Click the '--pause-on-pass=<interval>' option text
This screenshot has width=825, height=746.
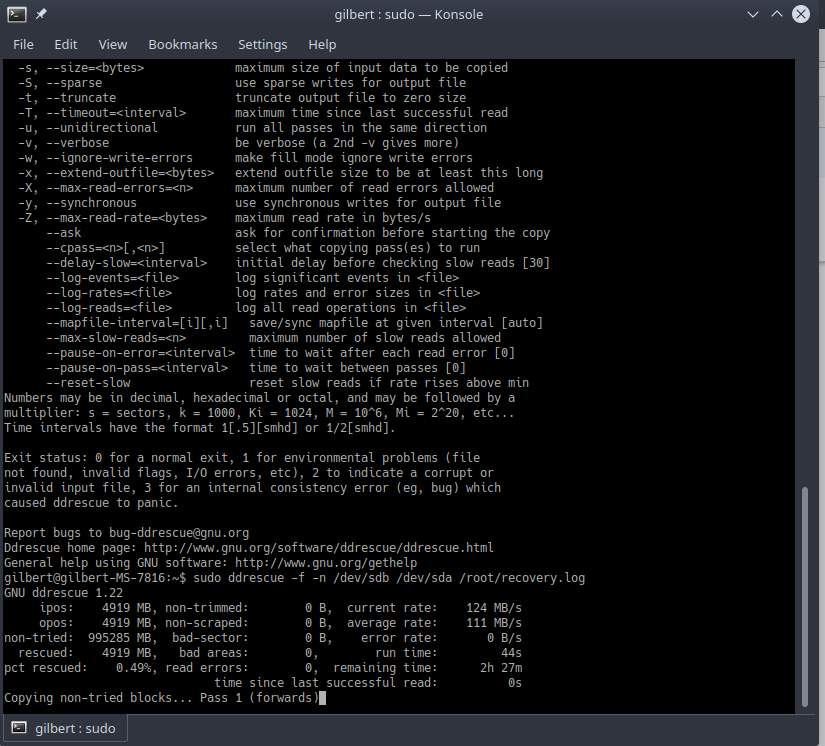point(137,368)
